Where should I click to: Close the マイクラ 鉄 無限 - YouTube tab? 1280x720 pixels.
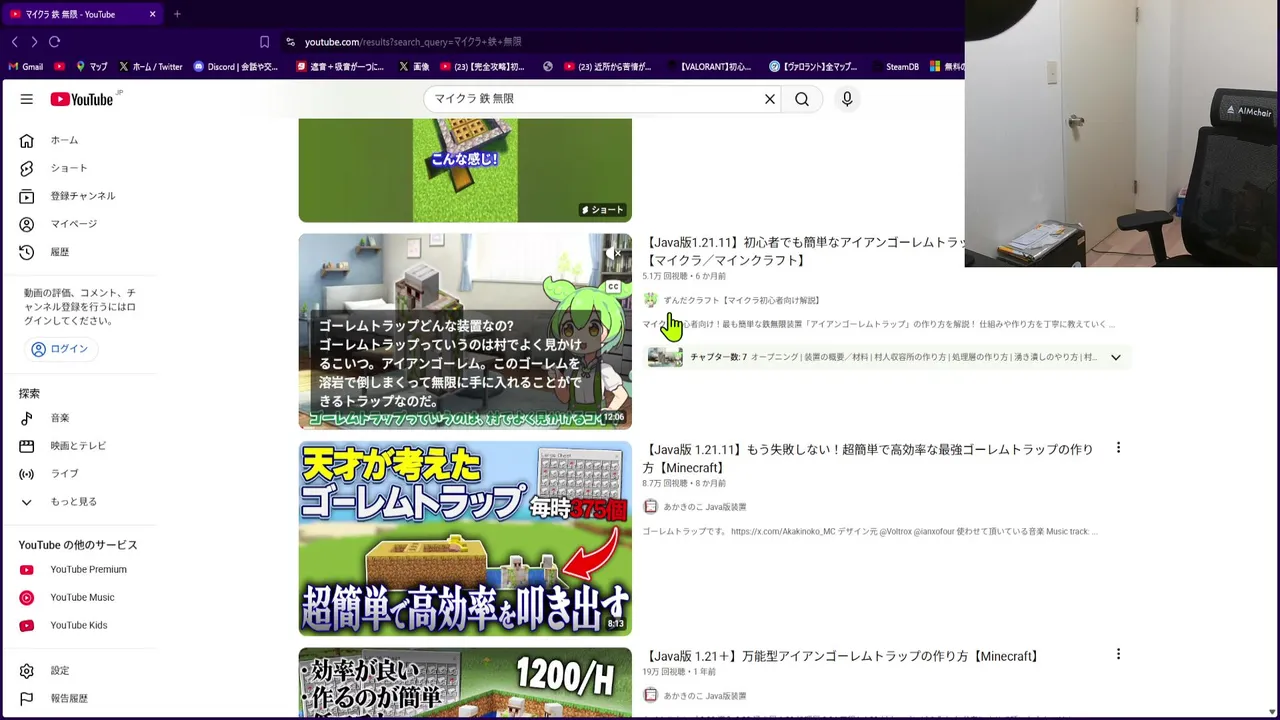click(152, 14)
